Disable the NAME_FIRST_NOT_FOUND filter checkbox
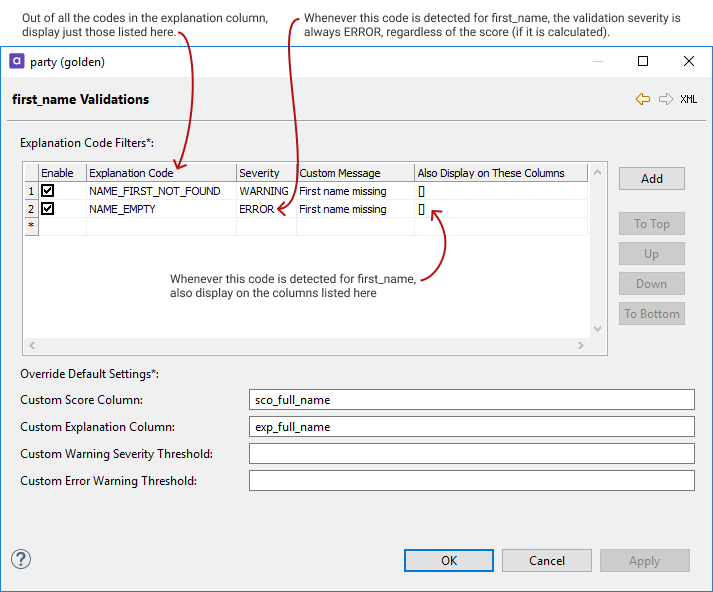This screenshot has height=592, width=713. pyautogui.click(x=47, y=191)
